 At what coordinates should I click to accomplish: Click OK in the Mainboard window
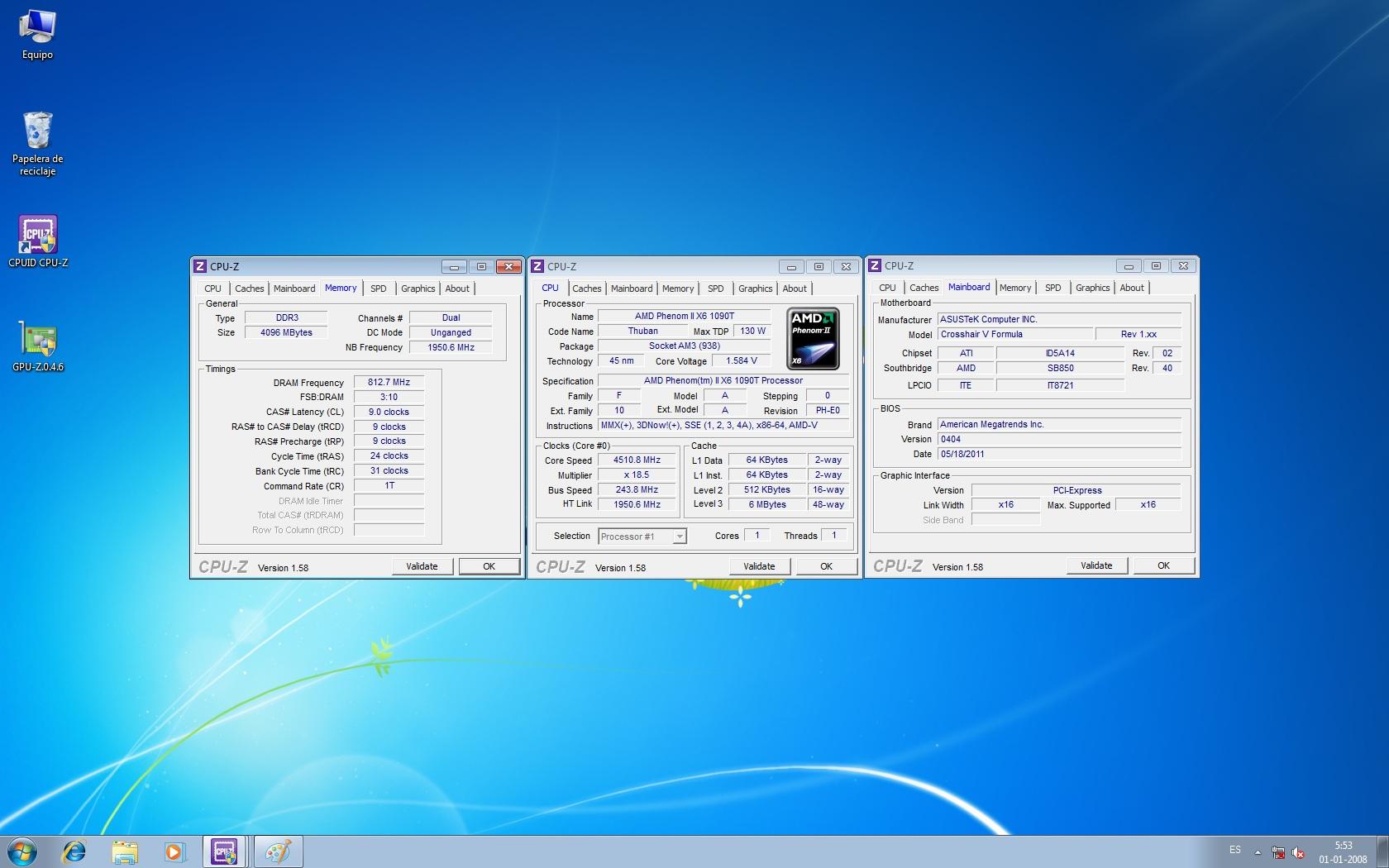click(x=1163, y=565)
